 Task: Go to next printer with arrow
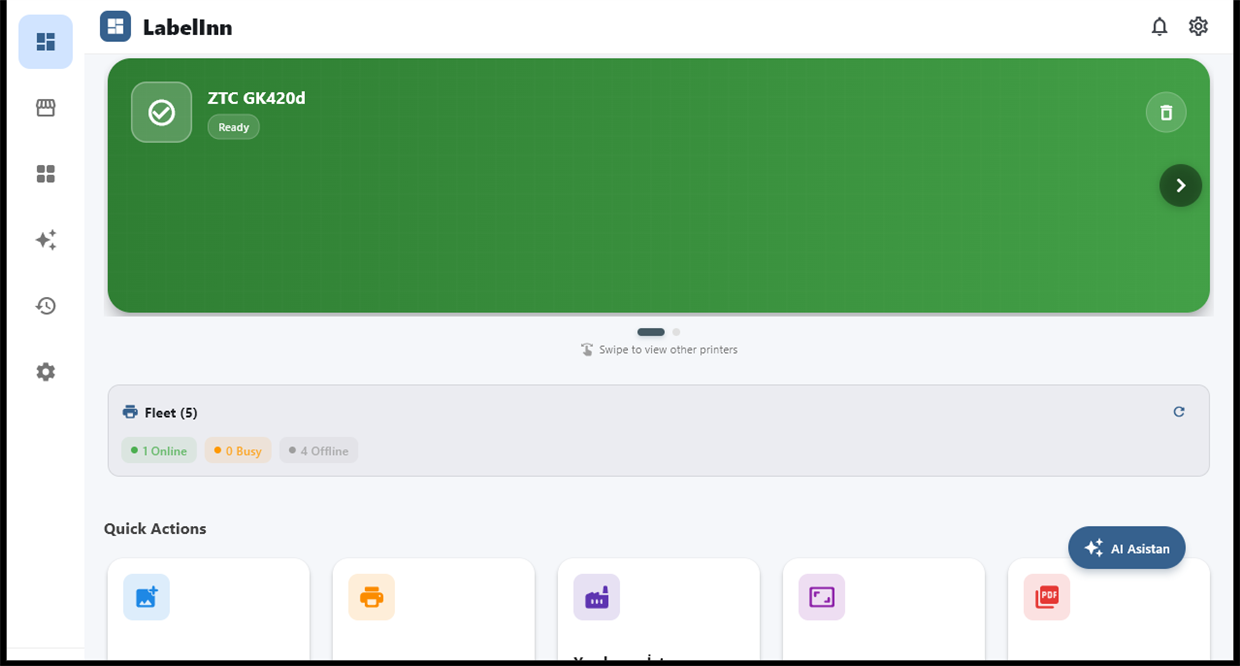[x=1180, y=185]
